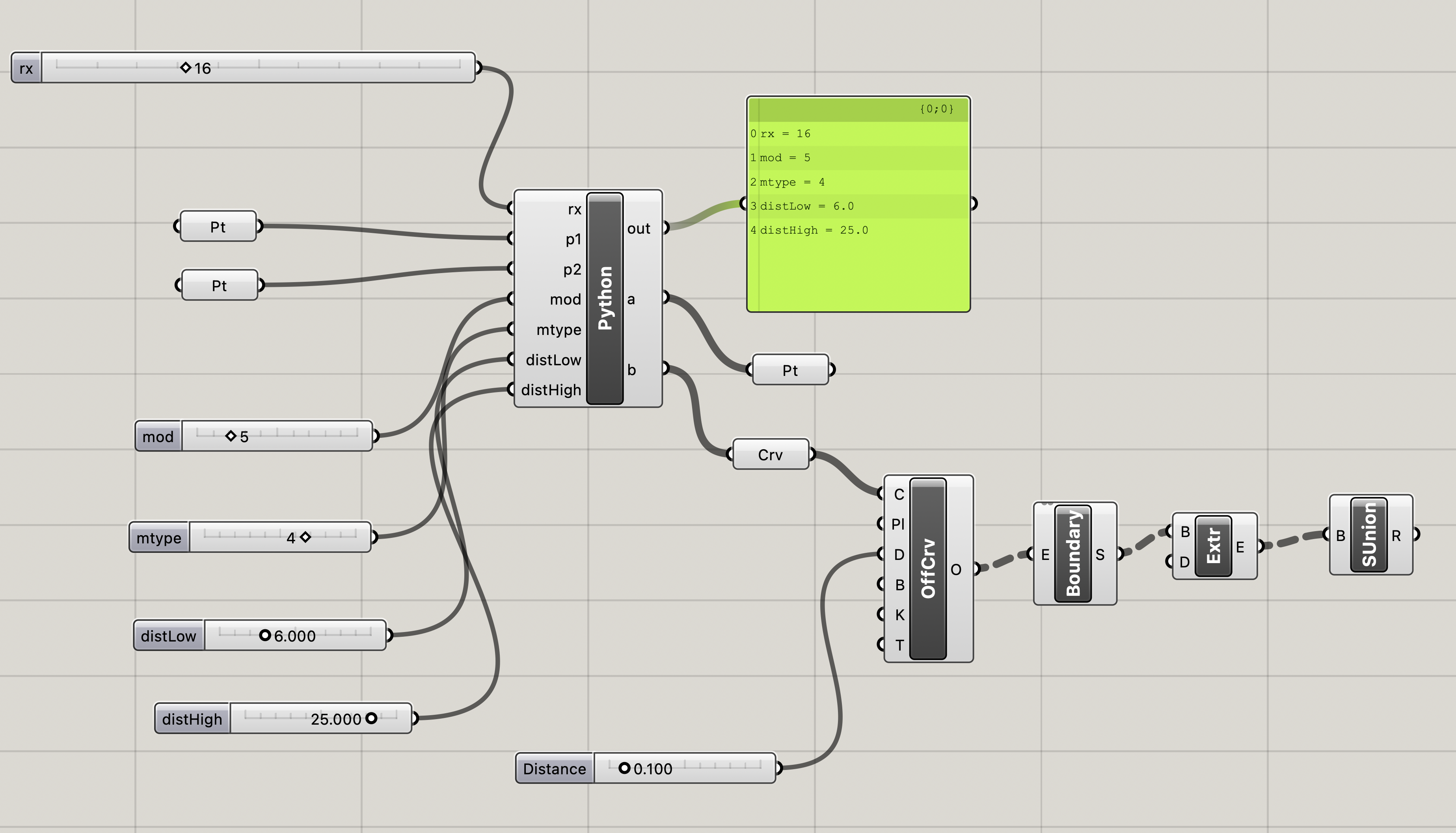This screenshot has height=833, width=1456.
Task: Click the distHigh slider handle at 25.000
Action: [x=371, y=718]
